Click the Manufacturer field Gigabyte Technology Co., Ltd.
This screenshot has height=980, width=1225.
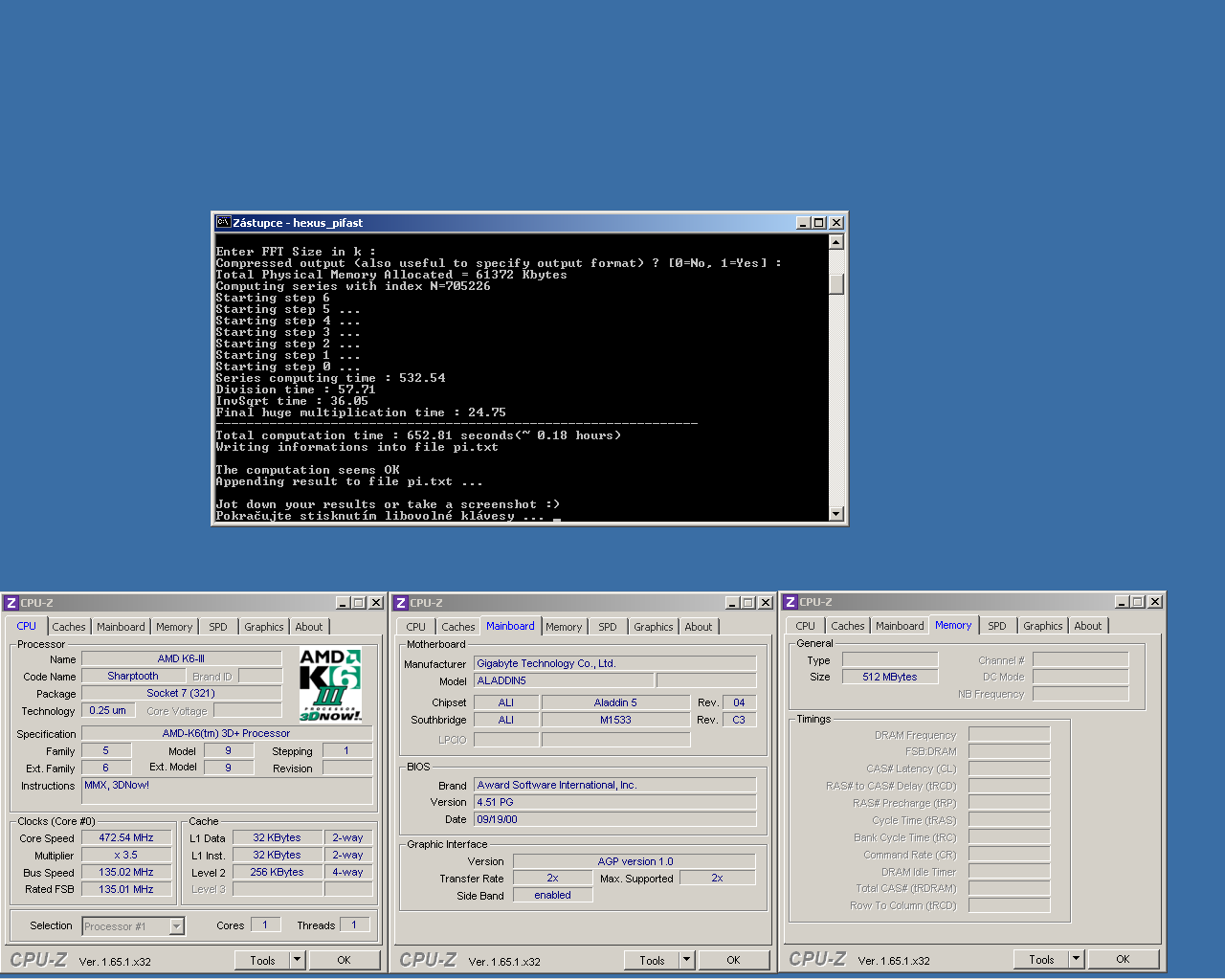tap(614, 663)
